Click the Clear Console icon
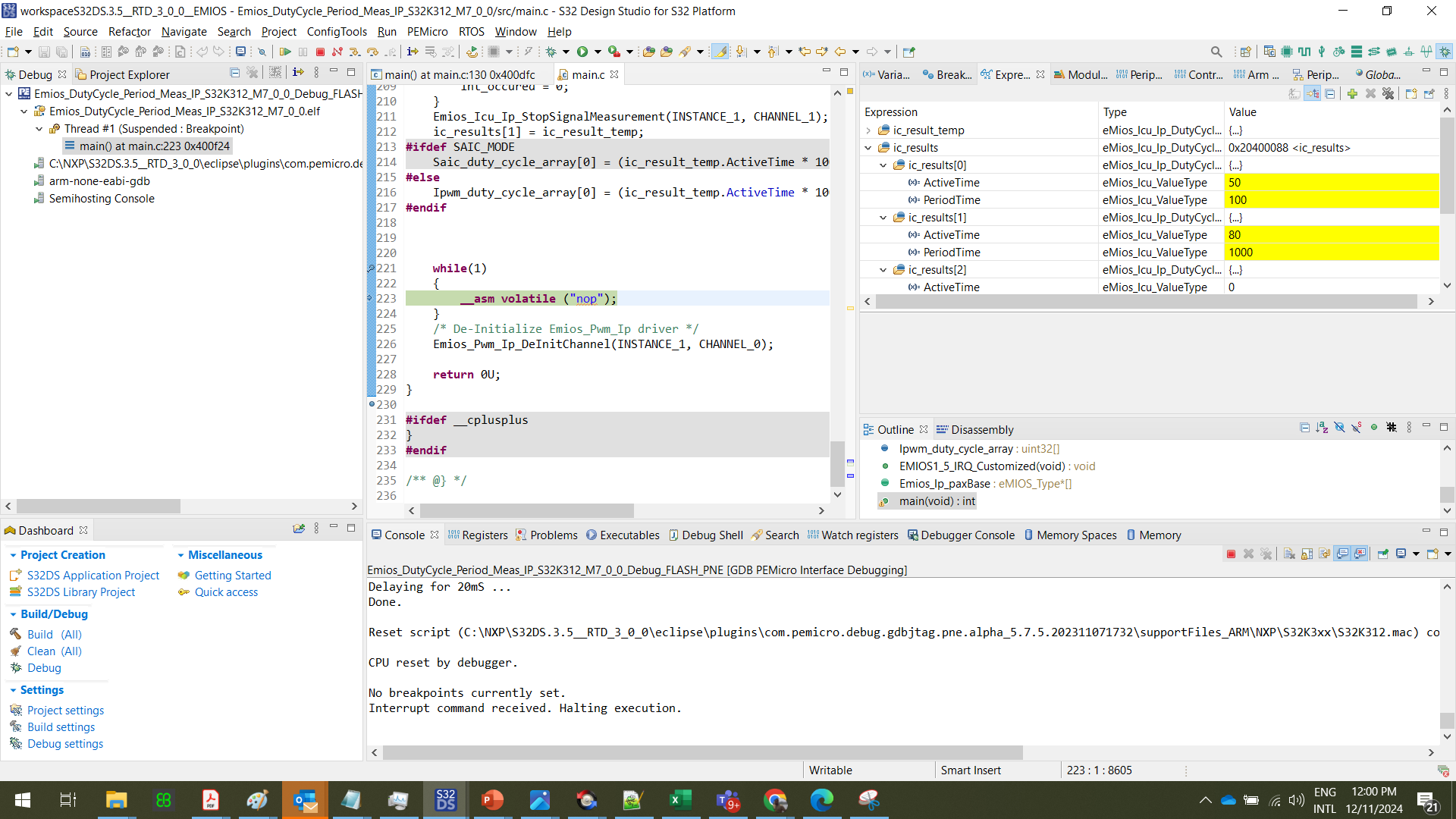1456x819 pixels. (x=1289, y=554)
